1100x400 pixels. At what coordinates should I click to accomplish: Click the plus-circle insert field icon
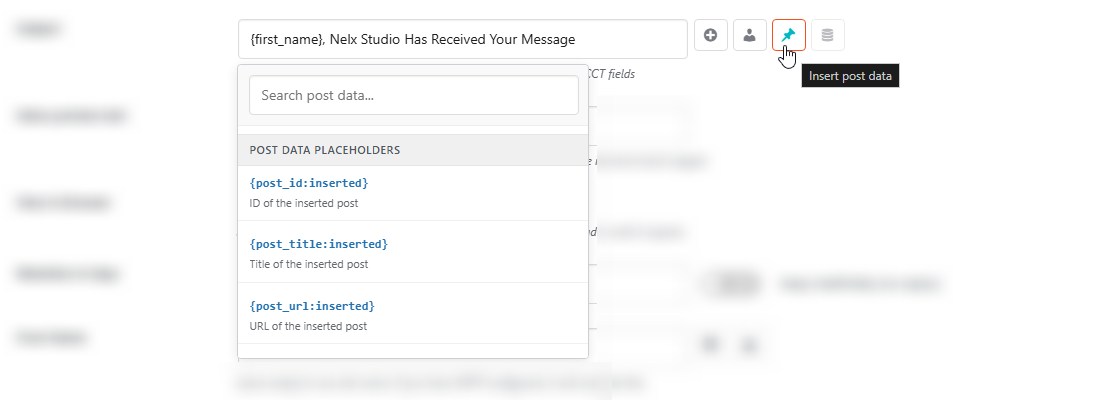click(x=711, y=35)
